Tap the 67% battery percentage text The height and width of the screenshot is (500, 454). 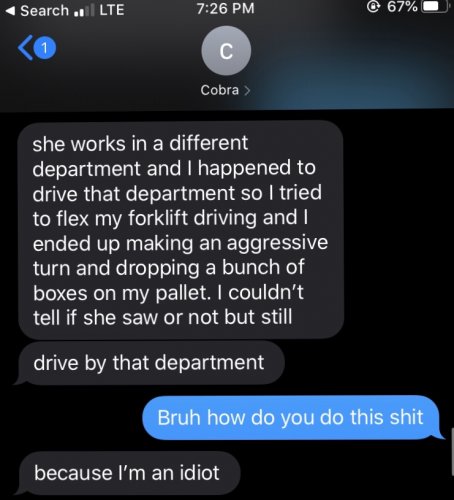pos(402,7)
